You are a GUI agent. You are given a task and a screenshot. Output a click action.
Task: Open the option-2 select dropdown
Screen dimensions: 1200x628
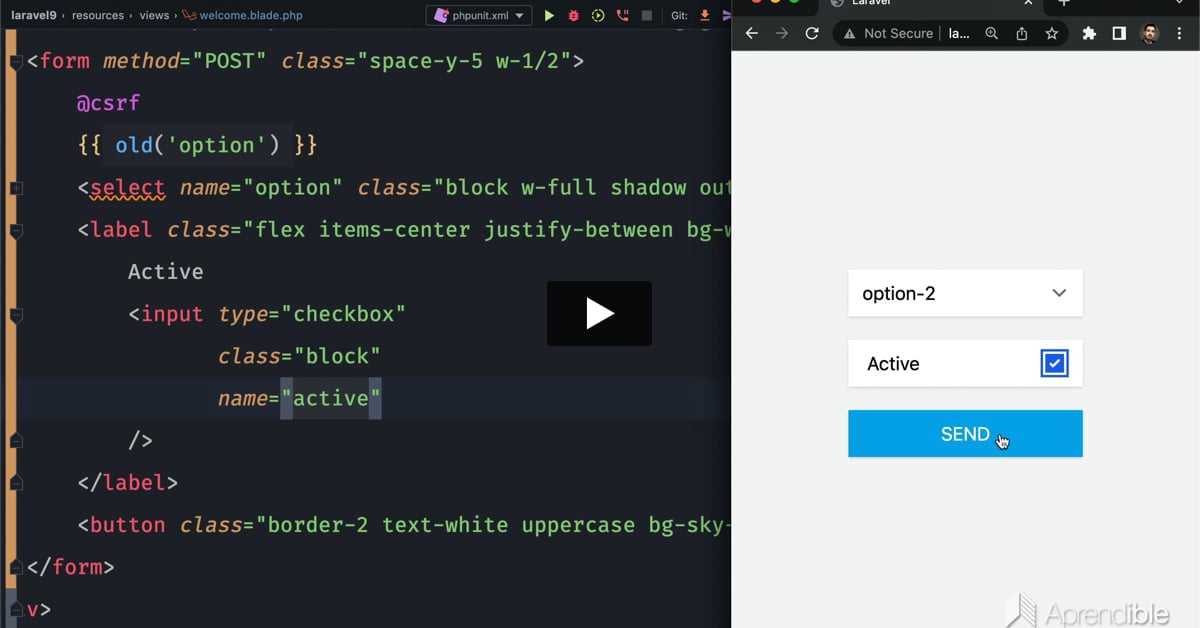coord(965,293)
